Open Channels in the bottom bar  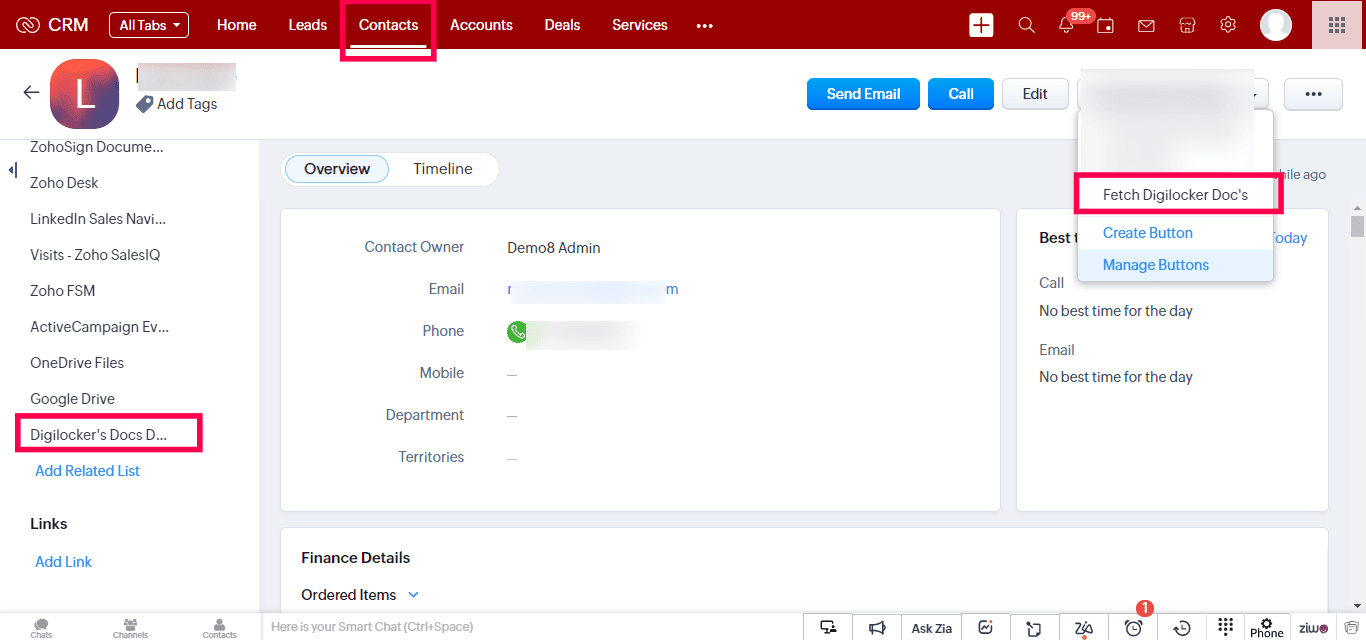[x=130, y=628]
